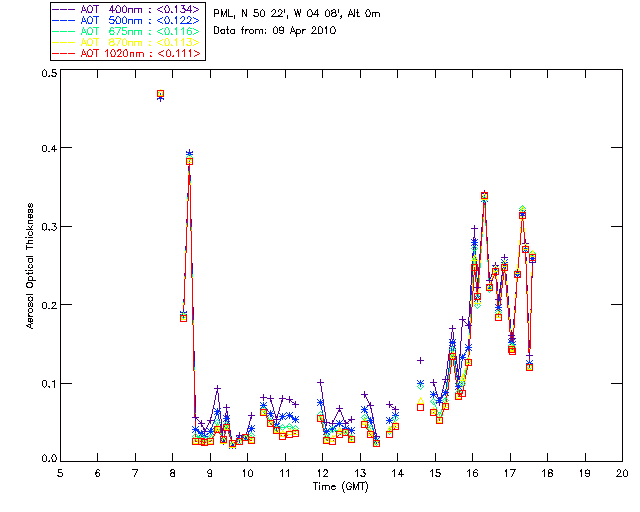Click the 'Time (GMT)' axis label
Image resolution: width=640 pixels, height=512 pixels.
point(341,486)
